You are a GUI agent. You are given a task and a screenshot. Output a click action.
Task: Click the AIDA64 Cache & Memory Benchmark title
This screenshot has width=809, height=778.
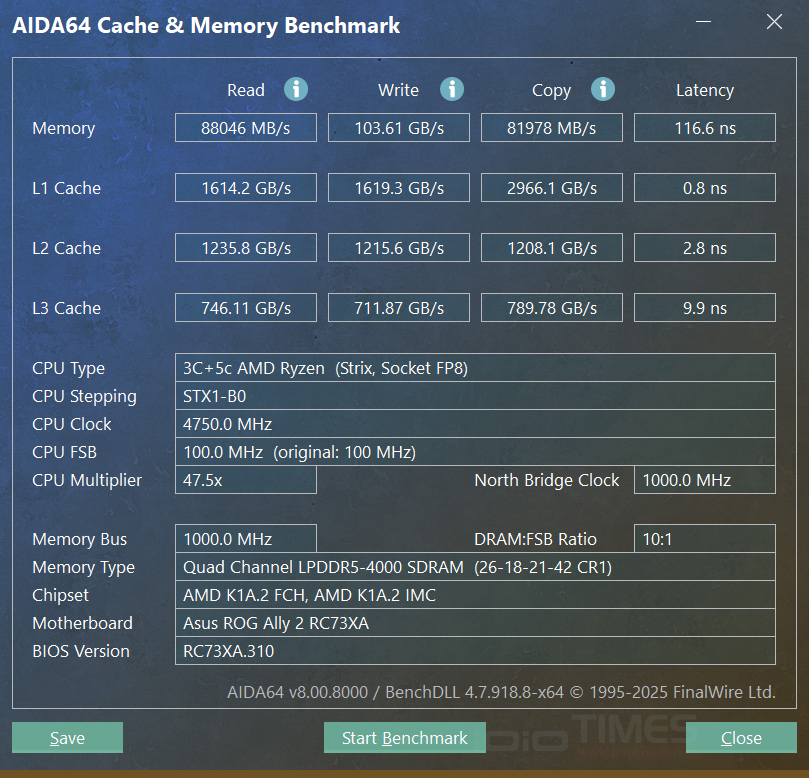206,25
